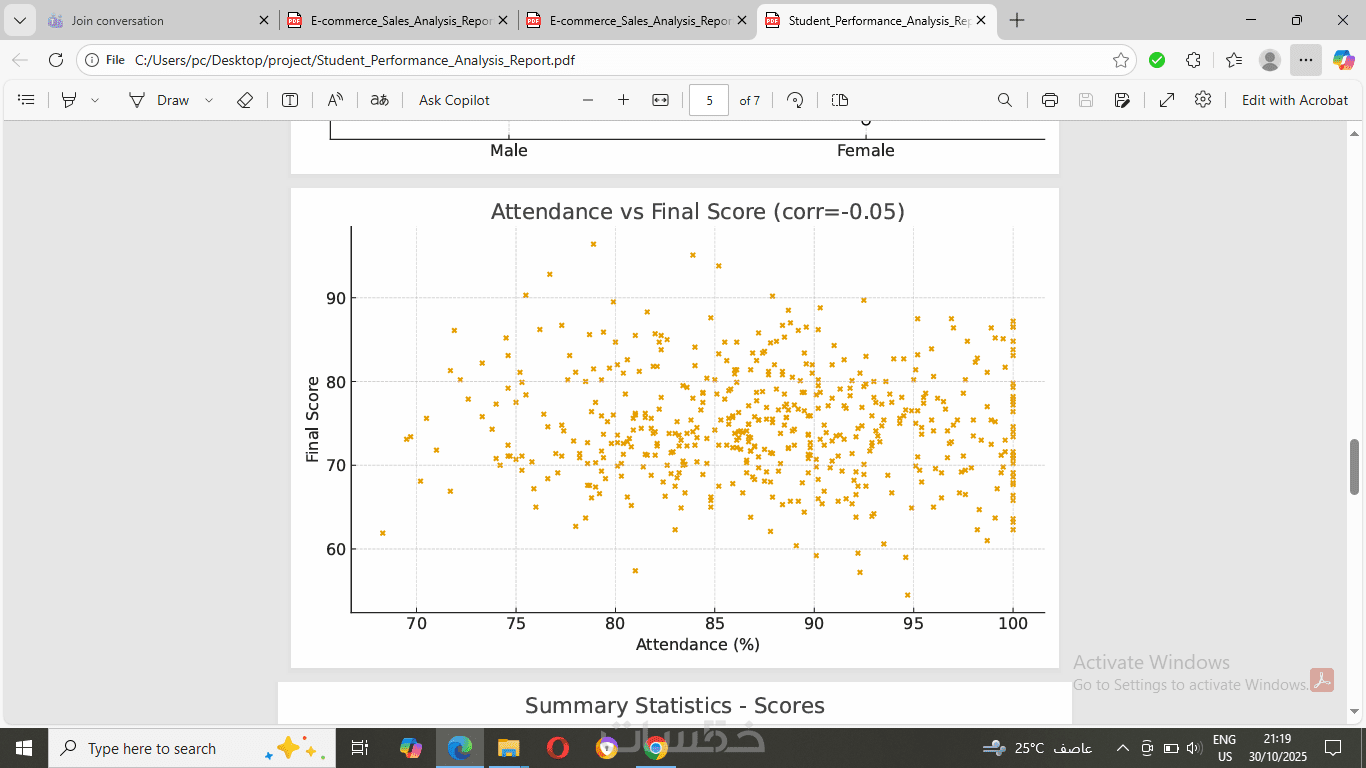Viewport: 1366px width, 768px height.
Task: Click Edit with Acrobat
Action: (x=1295, y=100)
